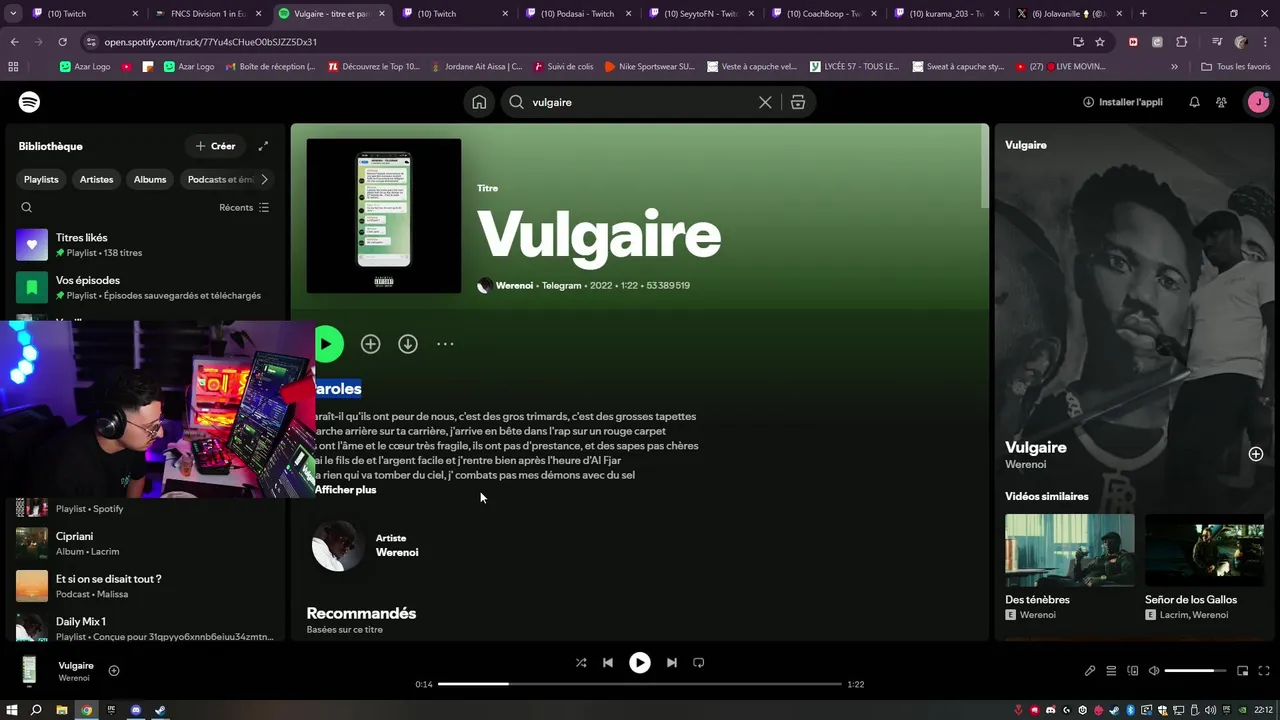
Task: Add Vulgaire to liked titles with the plus icon
Action: coord(370,344)
